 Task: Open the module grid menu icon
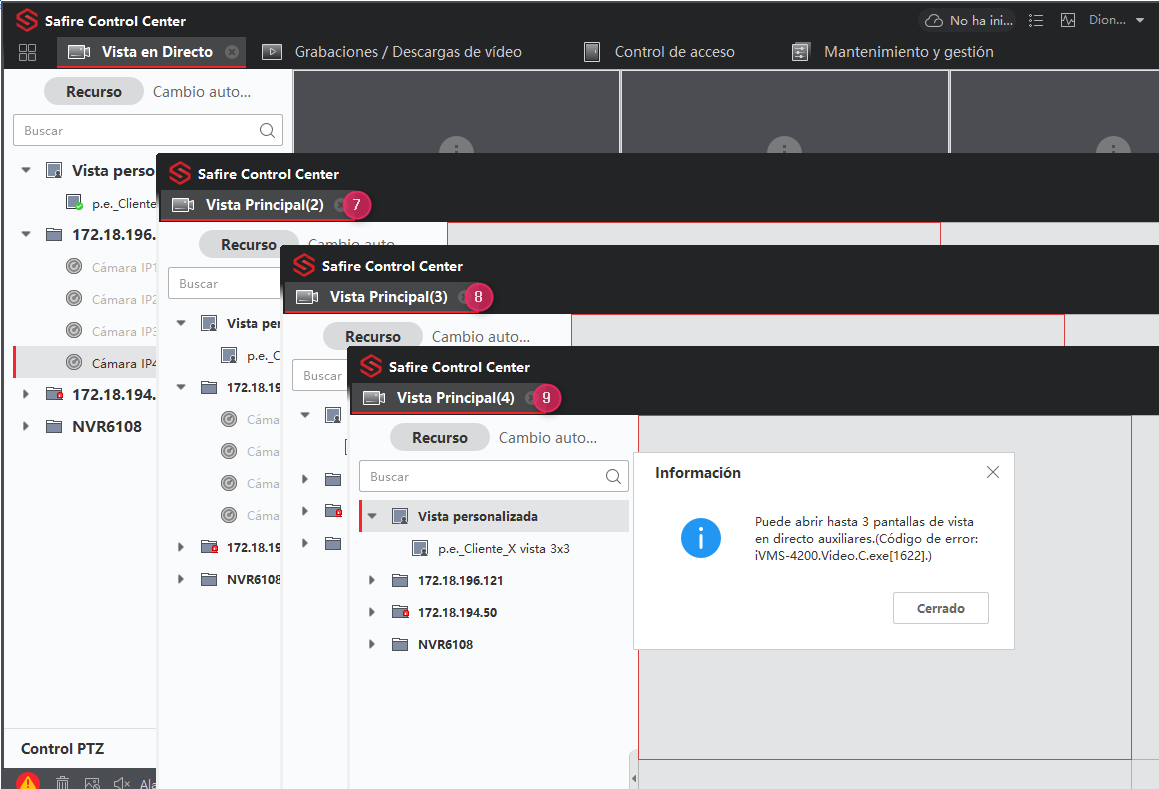27,52
